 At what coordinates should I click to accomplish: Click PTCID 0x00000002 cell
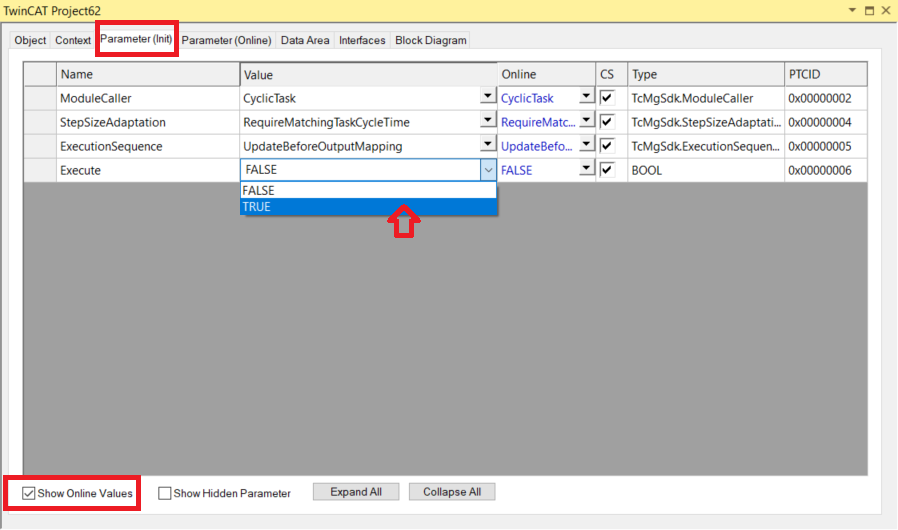pyautogui.click(x=825, y=98)
